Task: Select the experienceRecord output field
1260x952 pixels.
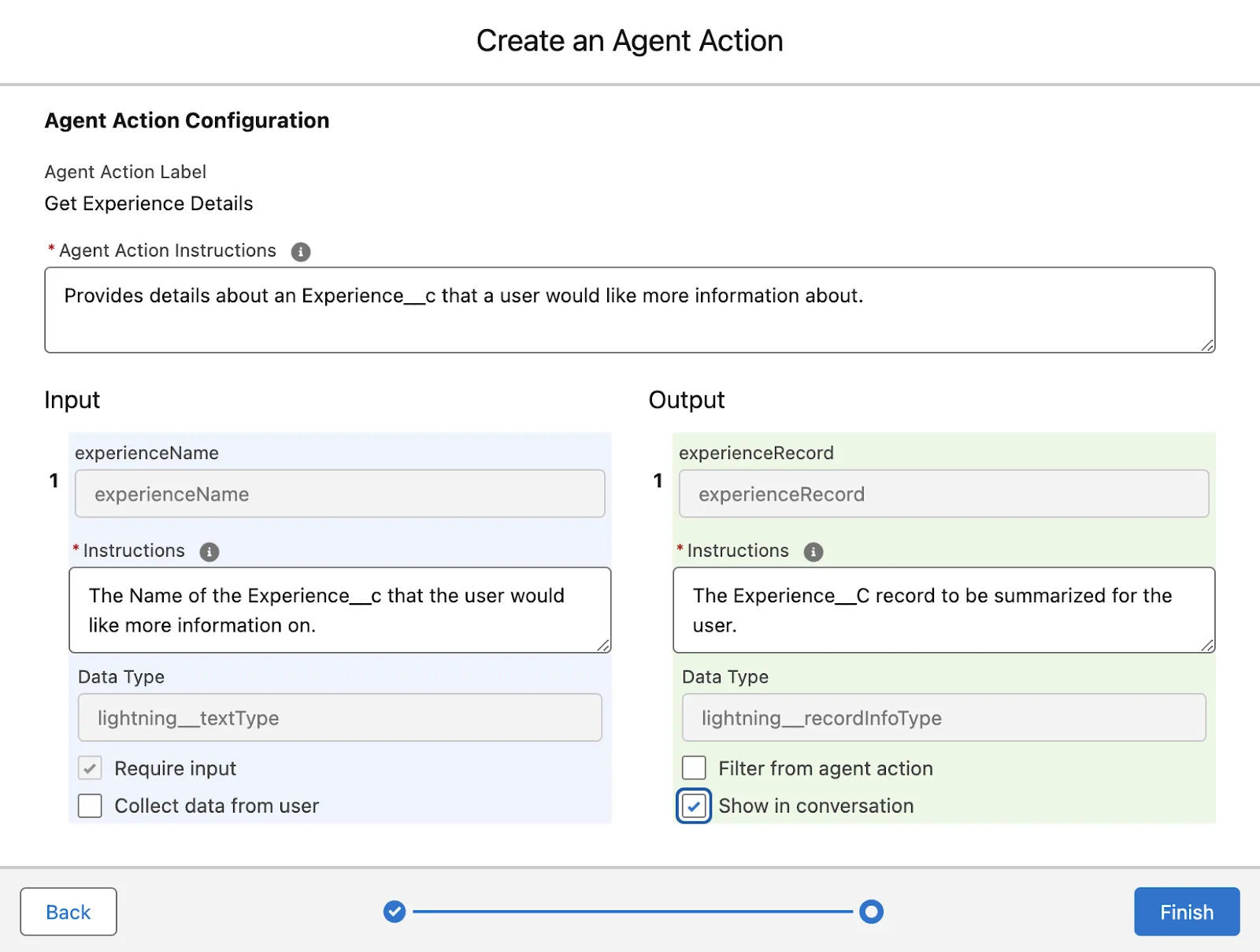Action: click(x=943, y=494)
